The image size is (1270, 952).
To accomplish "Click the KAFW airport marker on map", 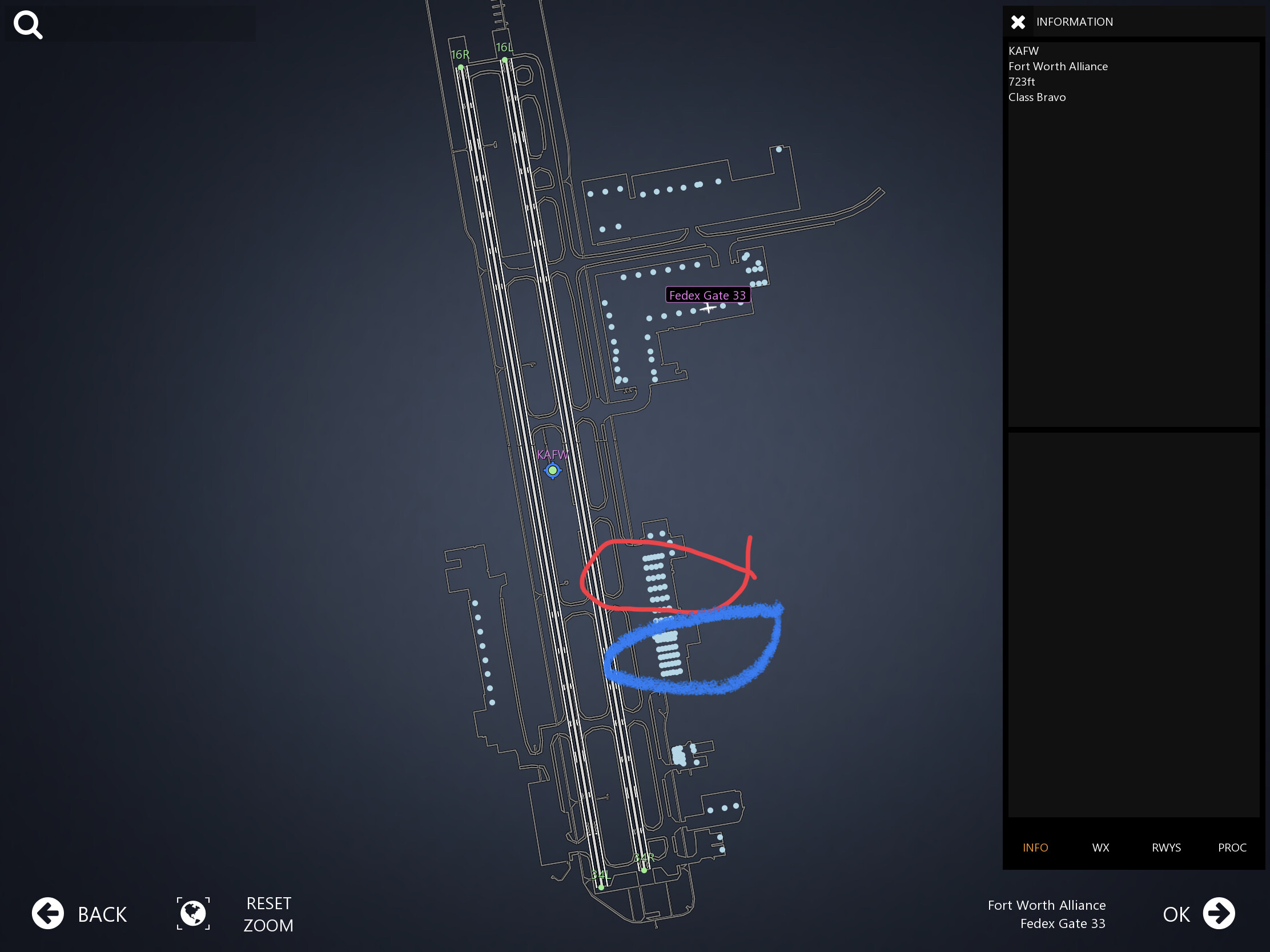I will (552, 470).
